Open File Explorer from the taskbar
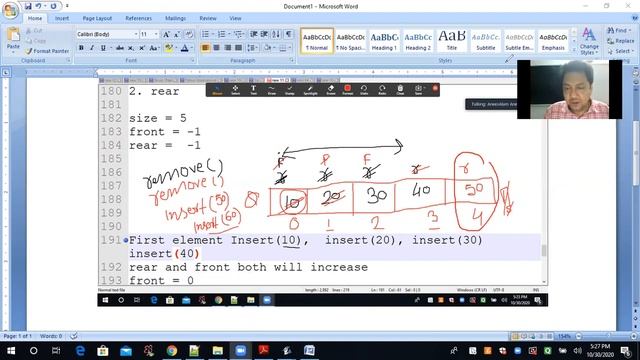The image size is (640, 360). point(218,351)
